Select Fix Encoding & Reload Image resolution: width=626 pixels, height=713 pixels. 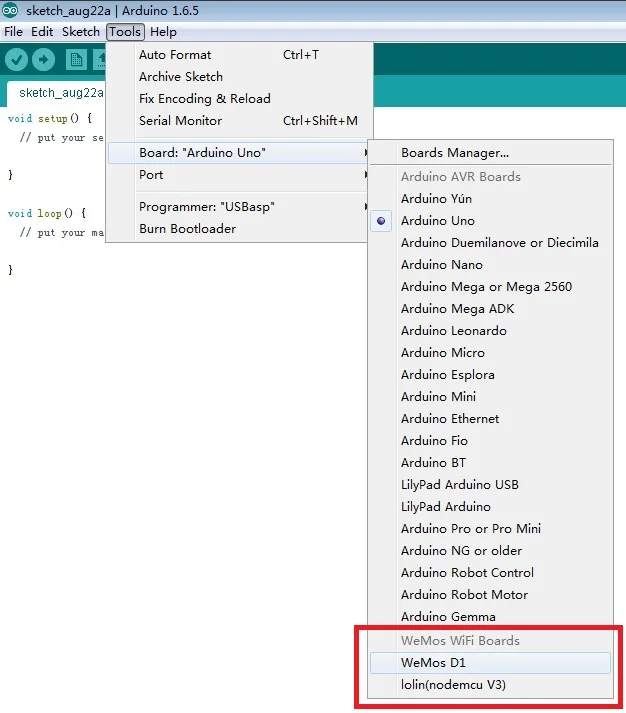(240, 99)
